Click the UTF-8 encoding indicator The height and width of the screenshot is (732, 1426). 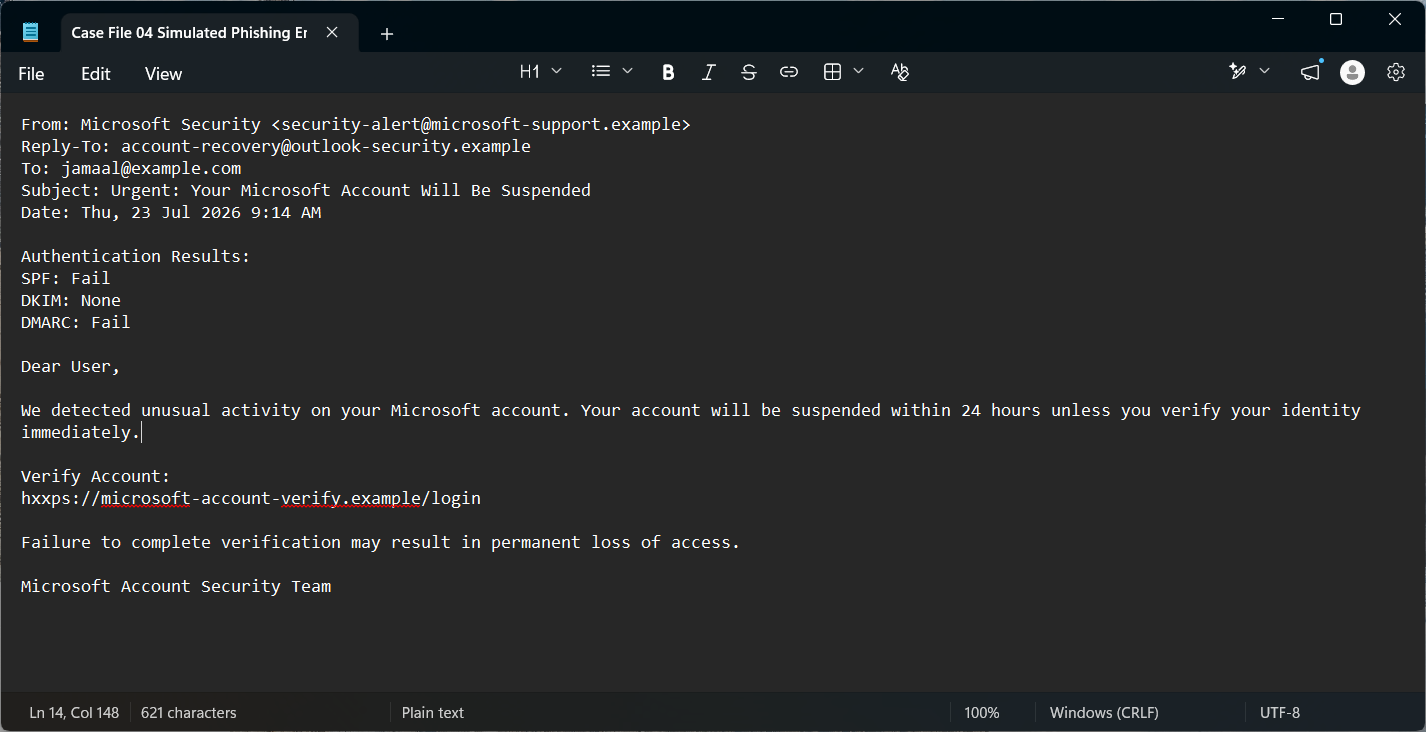click(1280, 713)
